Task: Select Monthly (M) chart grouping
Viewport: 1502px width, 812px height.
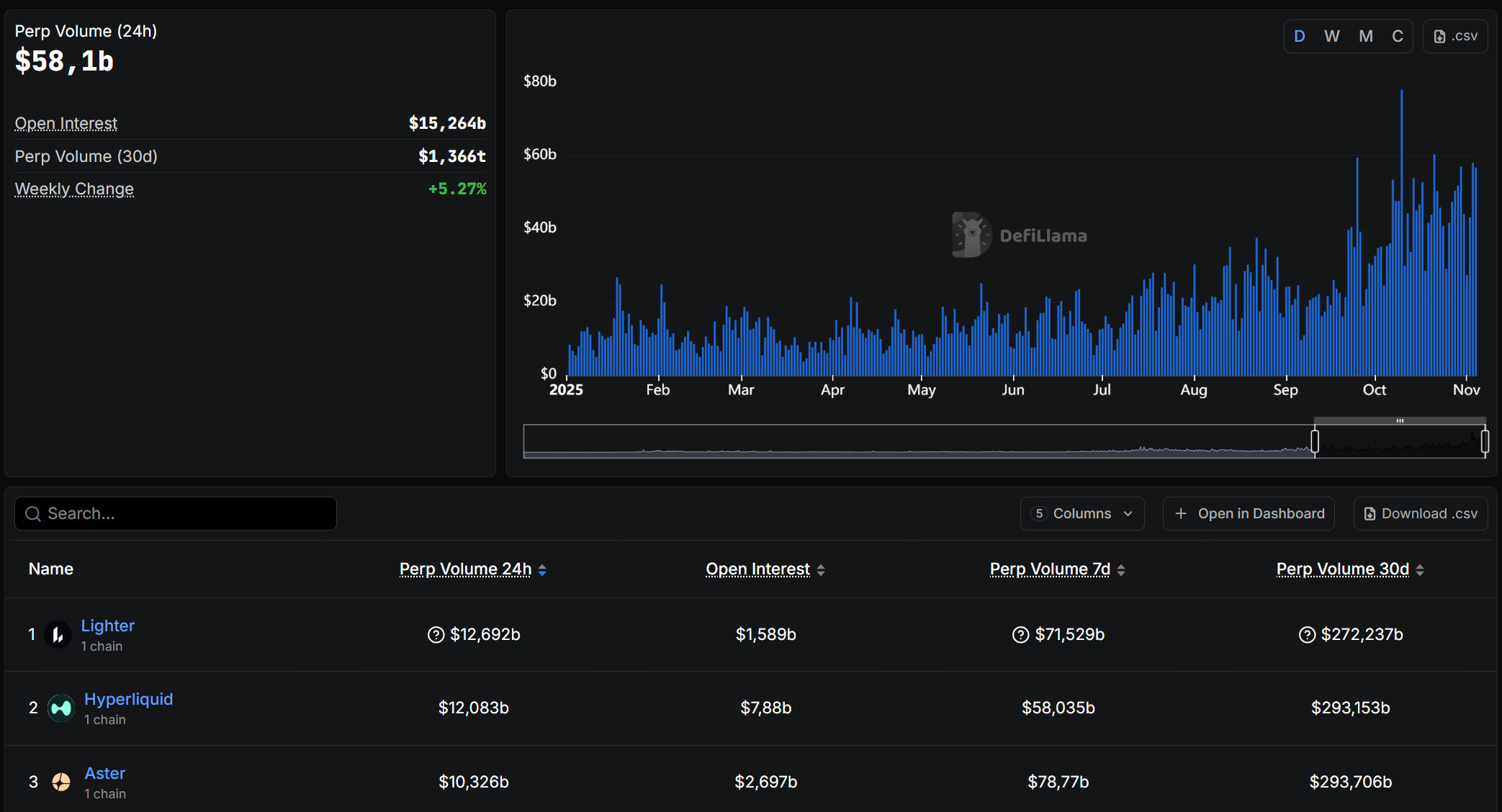Action: click(1365, 37)
